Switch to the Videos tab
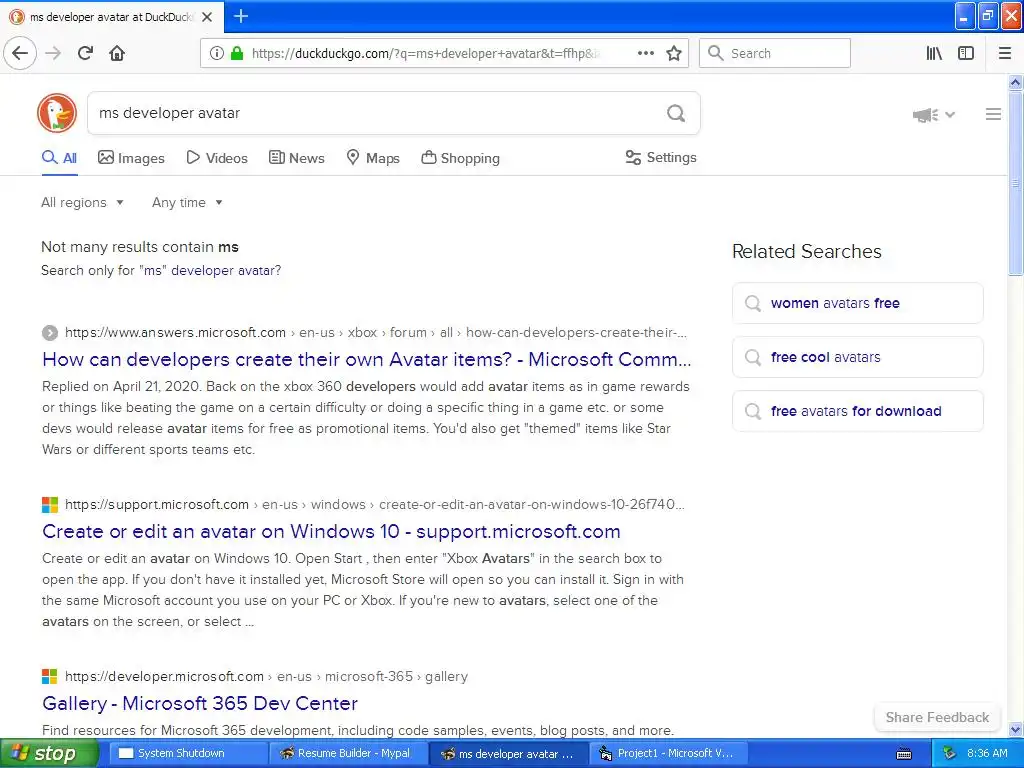The height and width of the screenshot is (768, 1024). click(217, 158)
